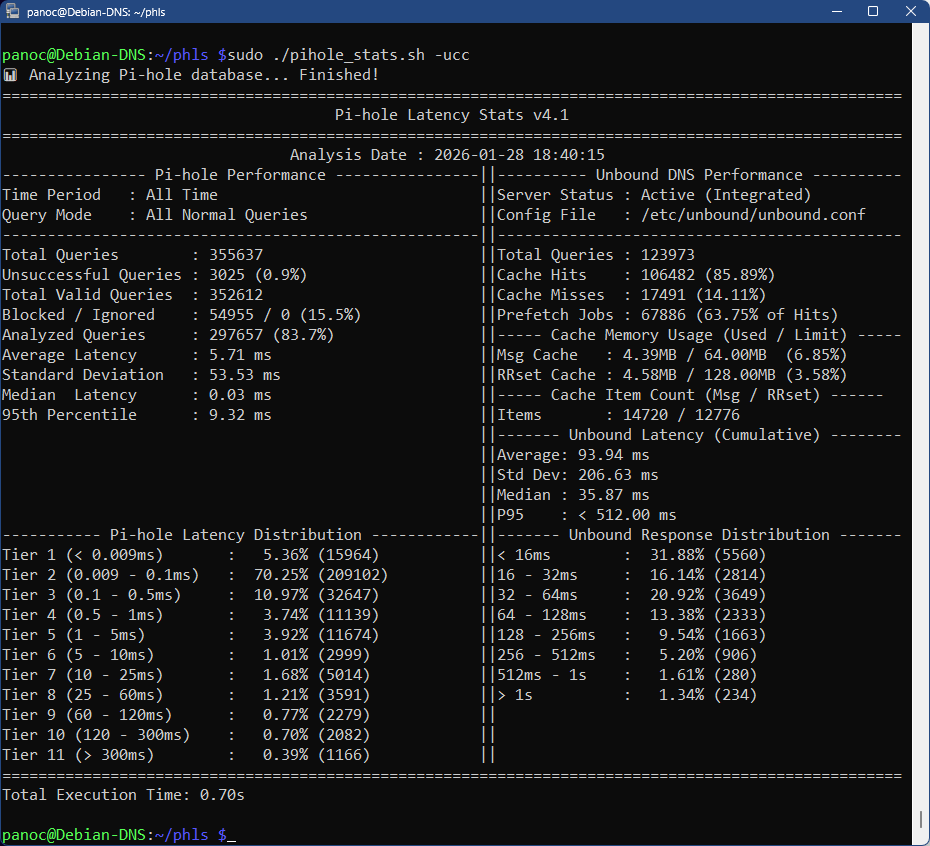Image resolution: width=930 pixels, height=846 pixels.
Task: Click the vertical scrollbar thumb at bottom right
Action: click(921, 819)
